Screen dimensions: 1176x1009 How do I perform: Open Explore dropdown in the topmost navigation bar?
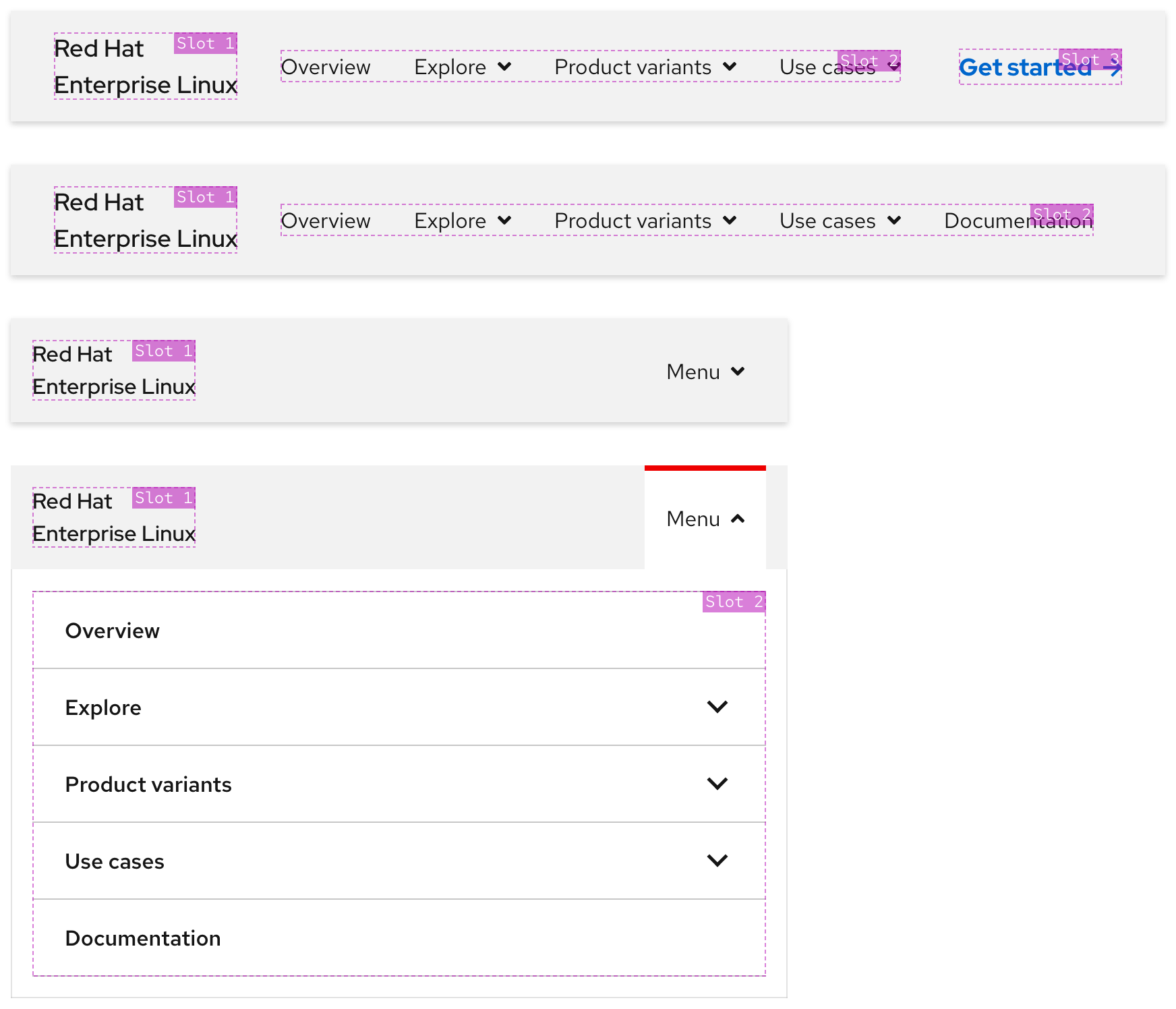coord(463,67)
